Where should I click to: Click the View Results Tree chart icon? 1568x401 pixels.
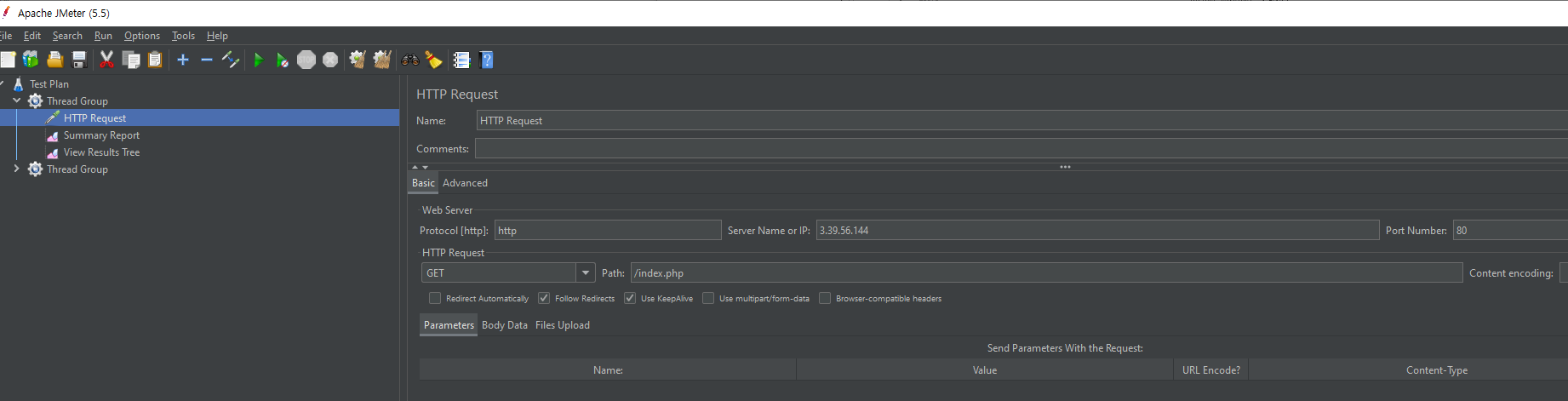pyautogui.click(x=53, y=152)
